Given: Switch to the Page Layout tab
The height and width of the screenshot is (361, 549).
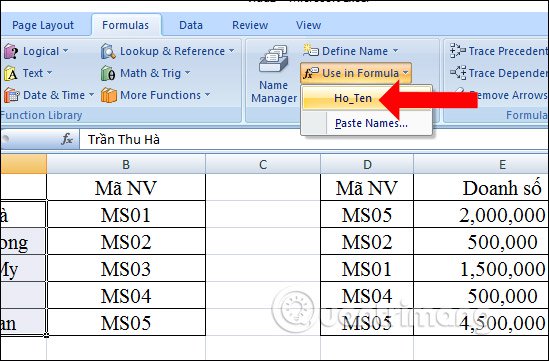Looking at the screenshot, I should point(43,25).
